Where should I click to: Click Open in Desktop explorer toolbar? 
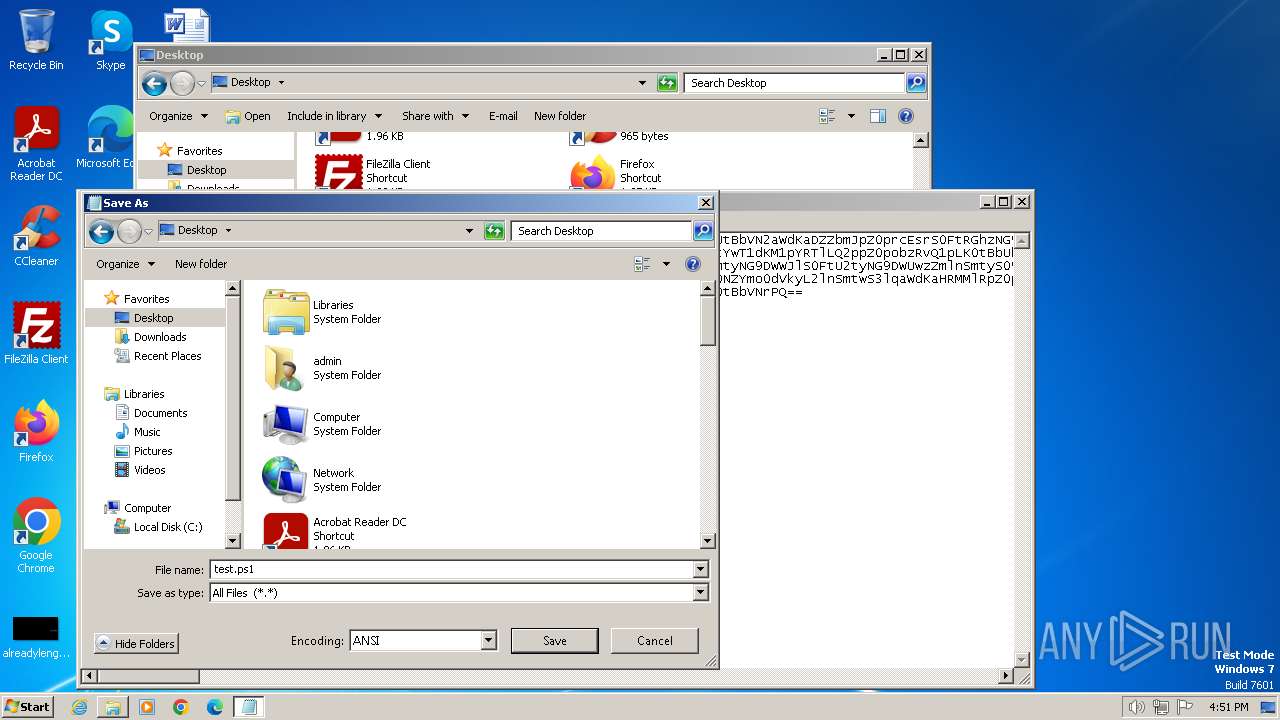pos(248,116)
